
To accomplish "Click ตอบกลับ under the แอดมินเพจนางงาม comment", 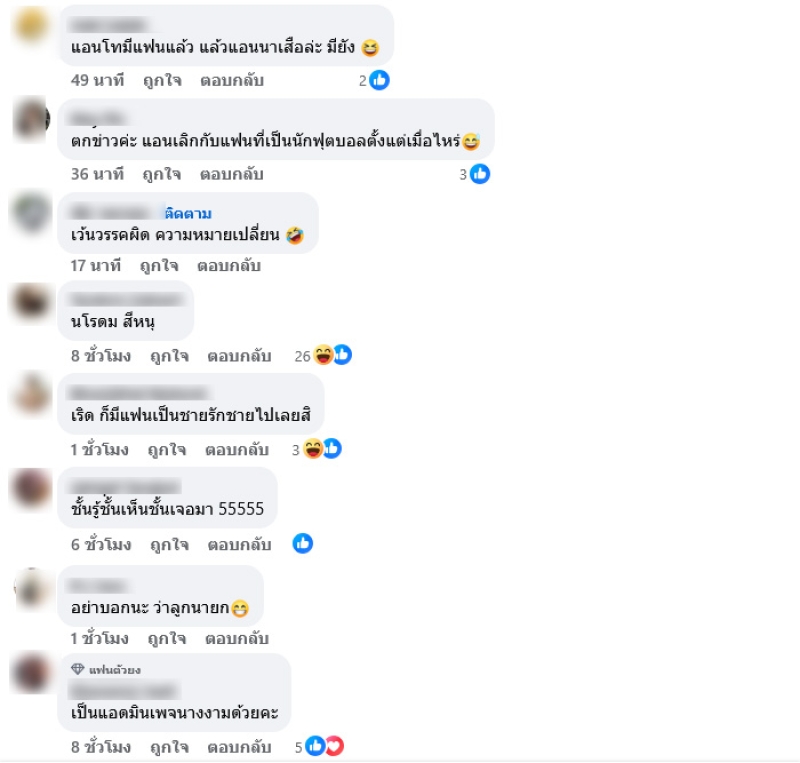I will (x=239, y=748).
